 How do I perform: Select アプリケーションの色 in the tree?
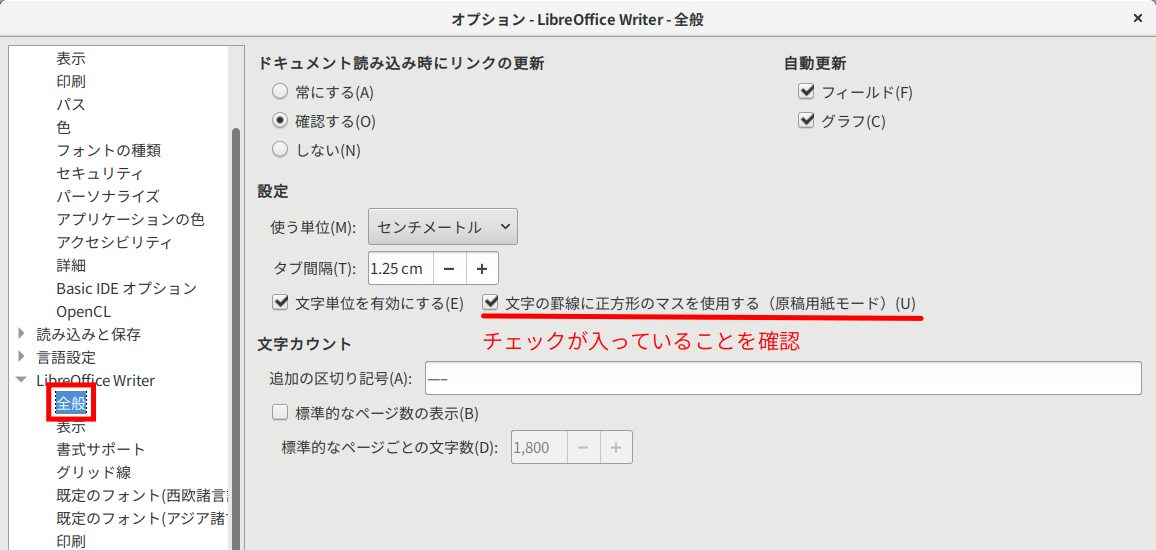130,219
